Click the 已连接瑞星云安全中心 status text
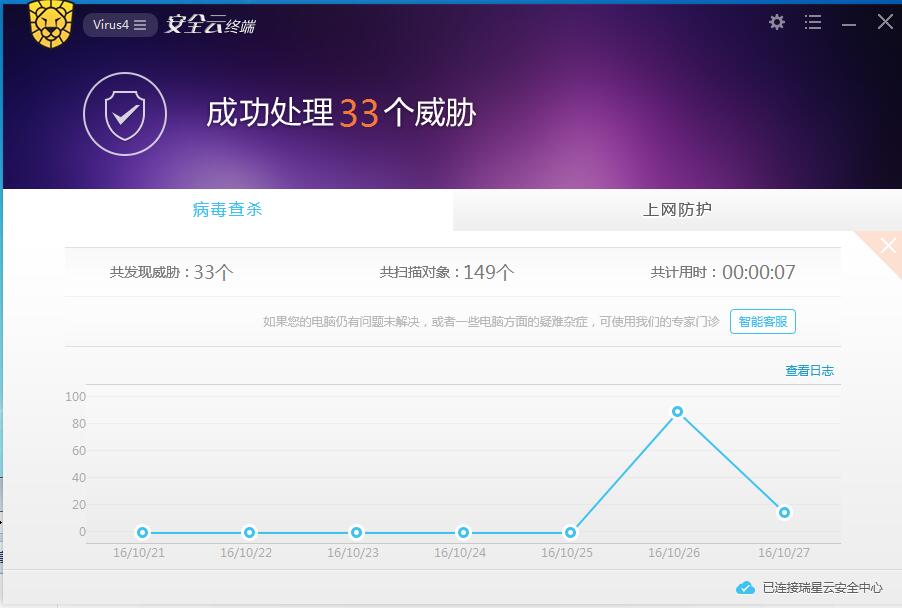The image size is (902, 608). (823, 587)
